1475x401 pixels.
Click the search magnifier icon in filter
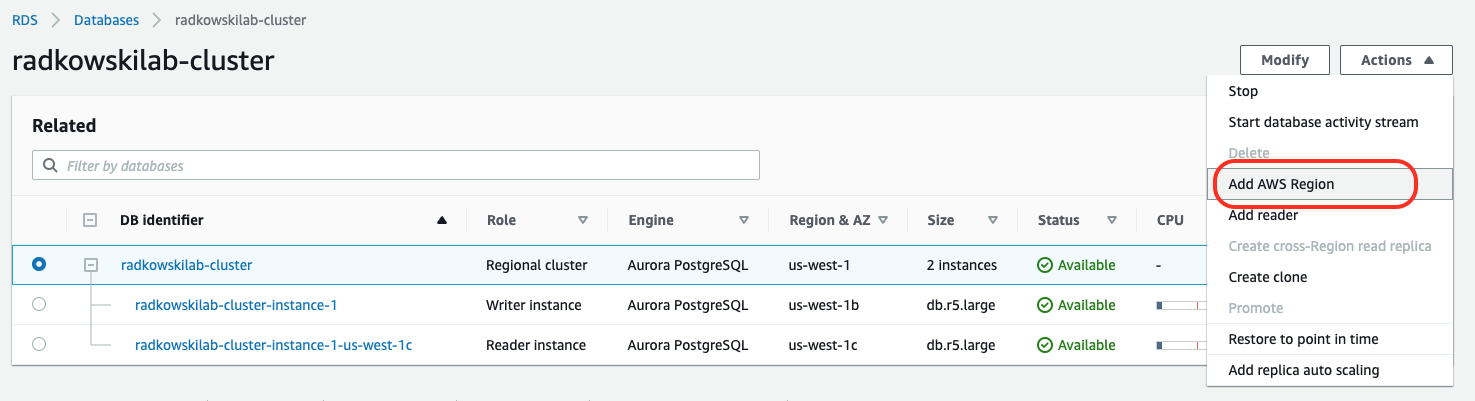[49, 165]
